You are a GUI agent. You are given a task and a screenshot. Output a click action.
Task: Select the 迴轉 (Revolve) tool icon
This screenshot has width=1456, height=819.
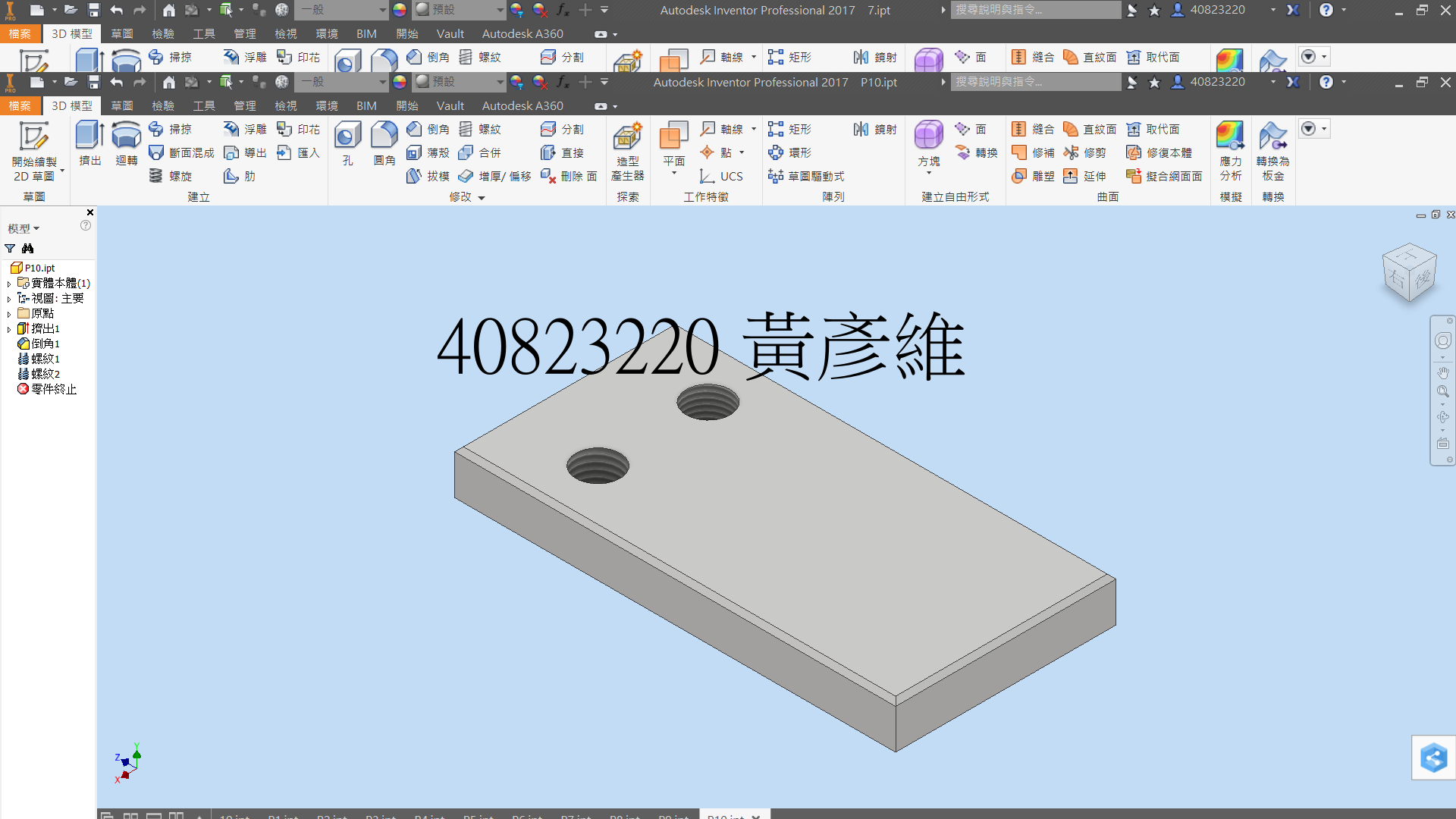click(x=126, y=136)
